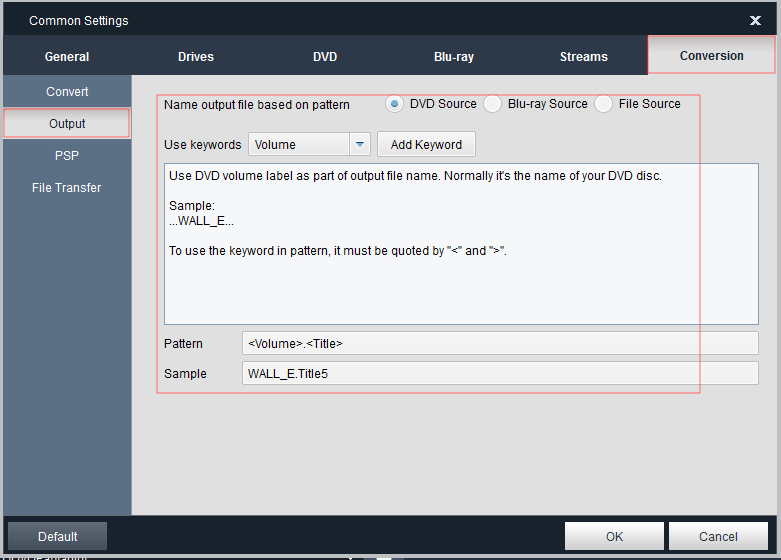
Task: Open the Drives tab
Action: (196, 56)
